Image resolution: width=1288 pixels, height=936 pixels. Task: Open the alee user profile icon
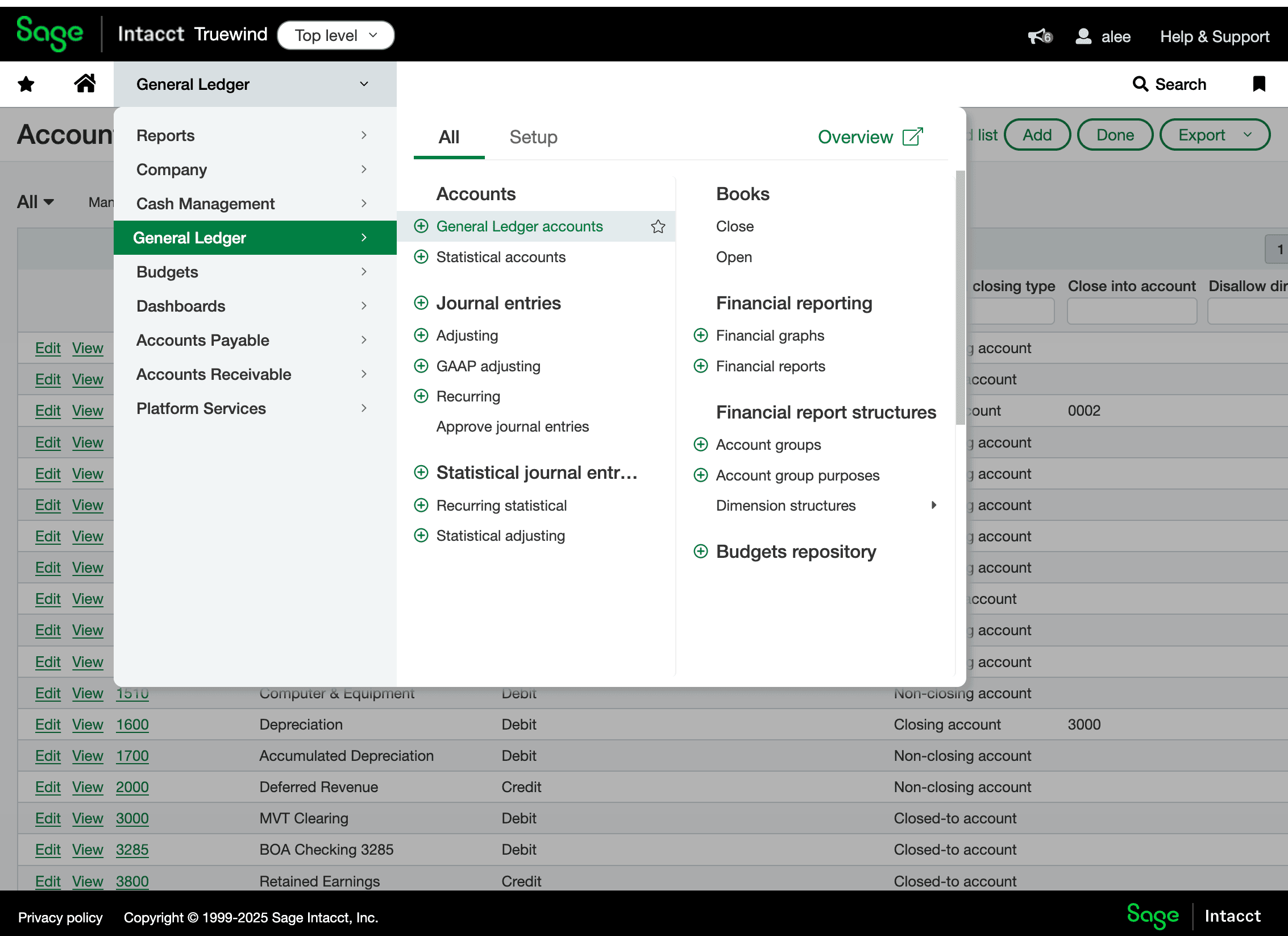click(1082, 36)
